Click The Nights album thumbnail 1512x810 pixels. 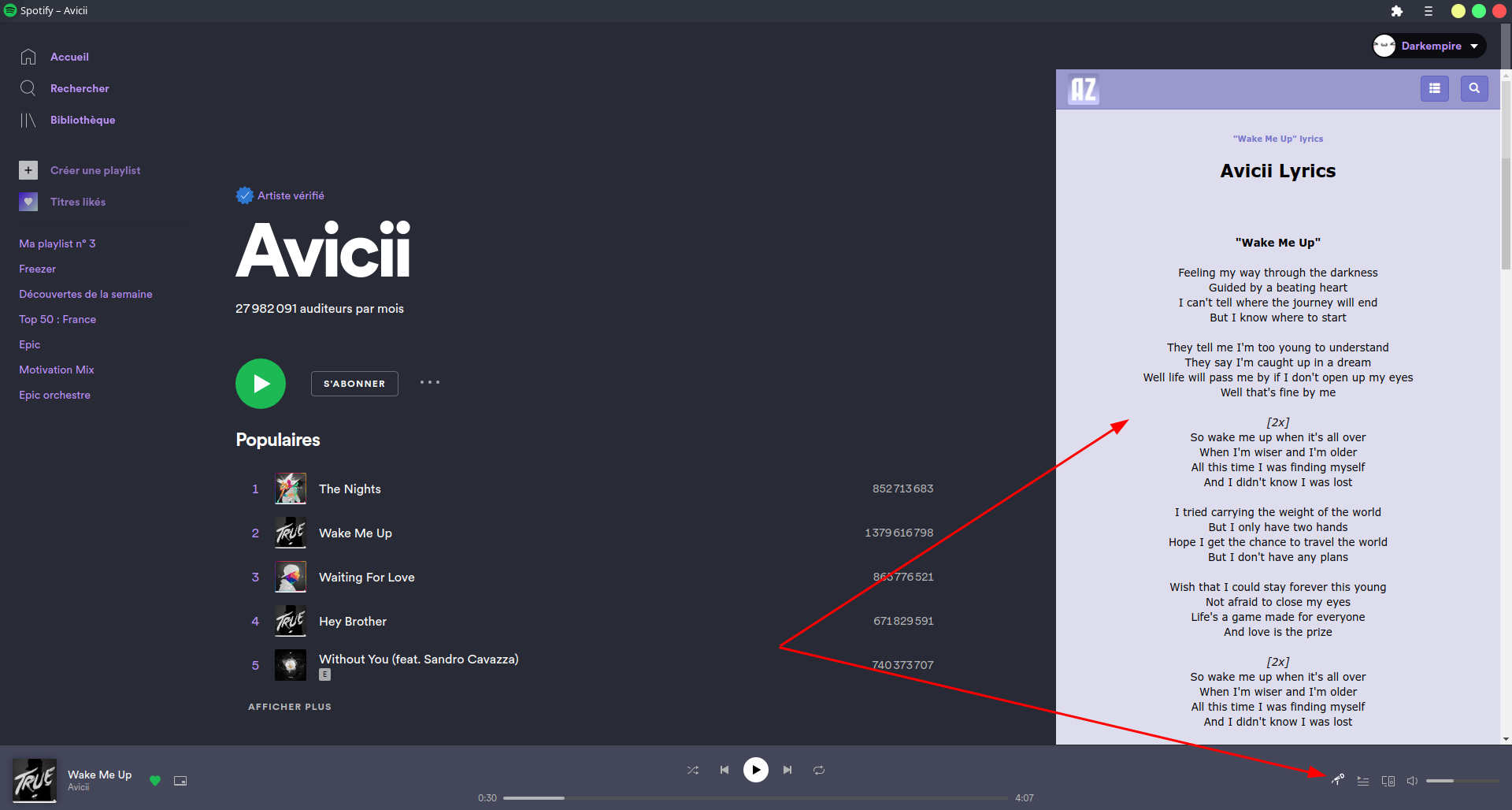point(291,489)
